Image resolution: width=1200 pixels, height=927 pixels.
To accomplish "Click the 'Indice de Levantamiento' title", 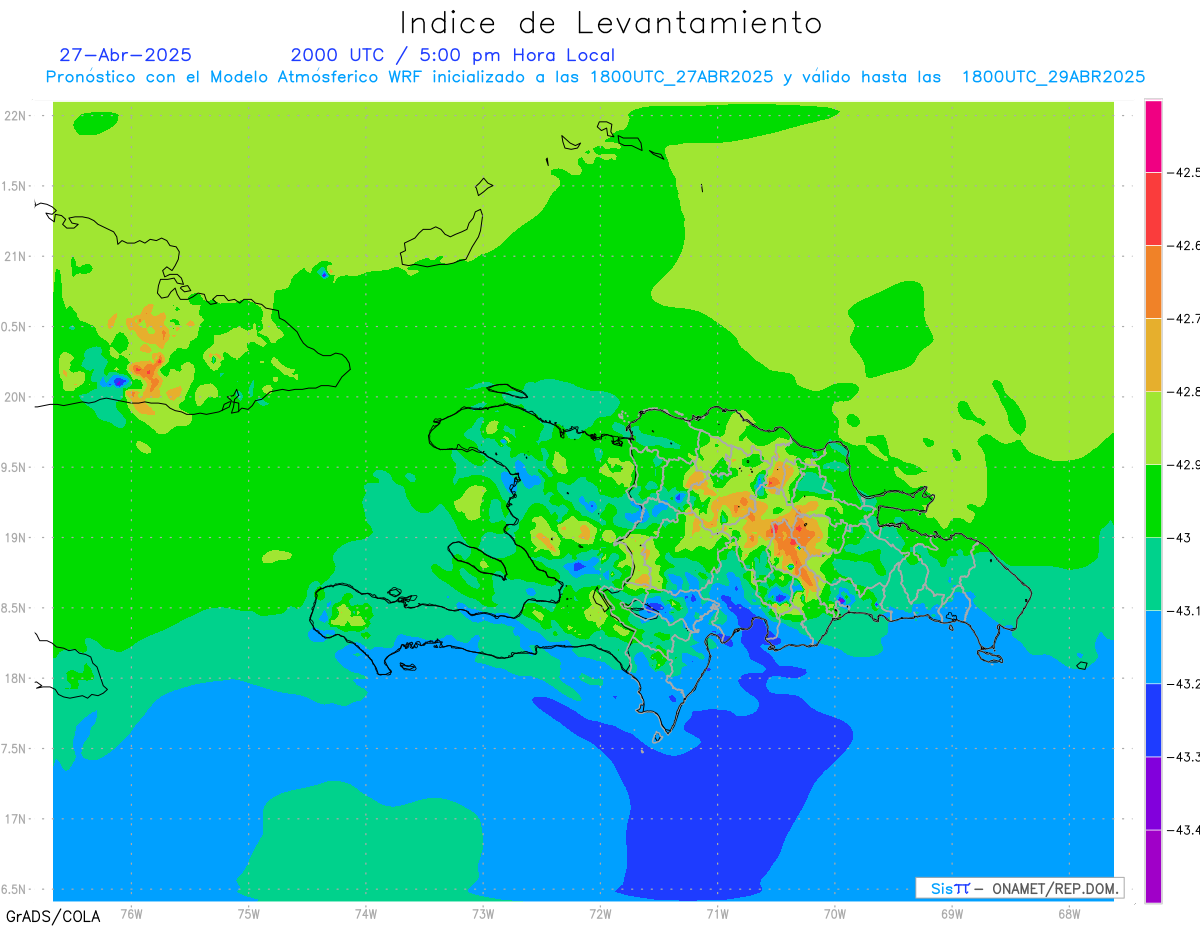I will coord(611,22).
